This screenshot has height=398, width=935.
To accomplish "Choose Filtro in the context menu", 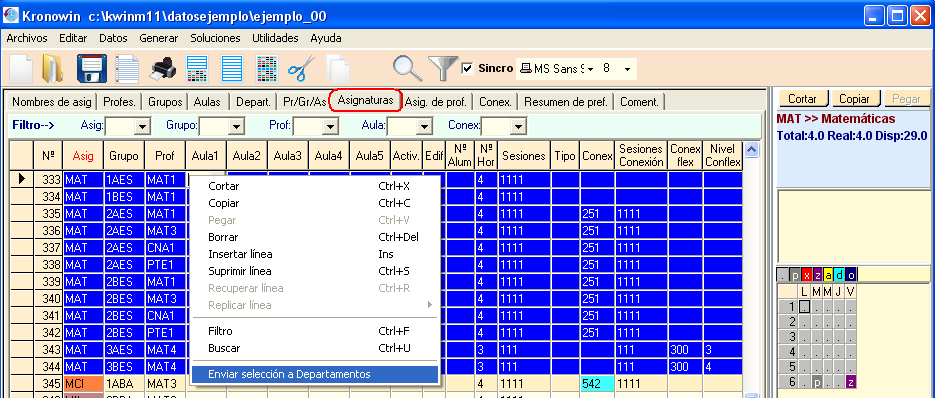I will point(316,331).
